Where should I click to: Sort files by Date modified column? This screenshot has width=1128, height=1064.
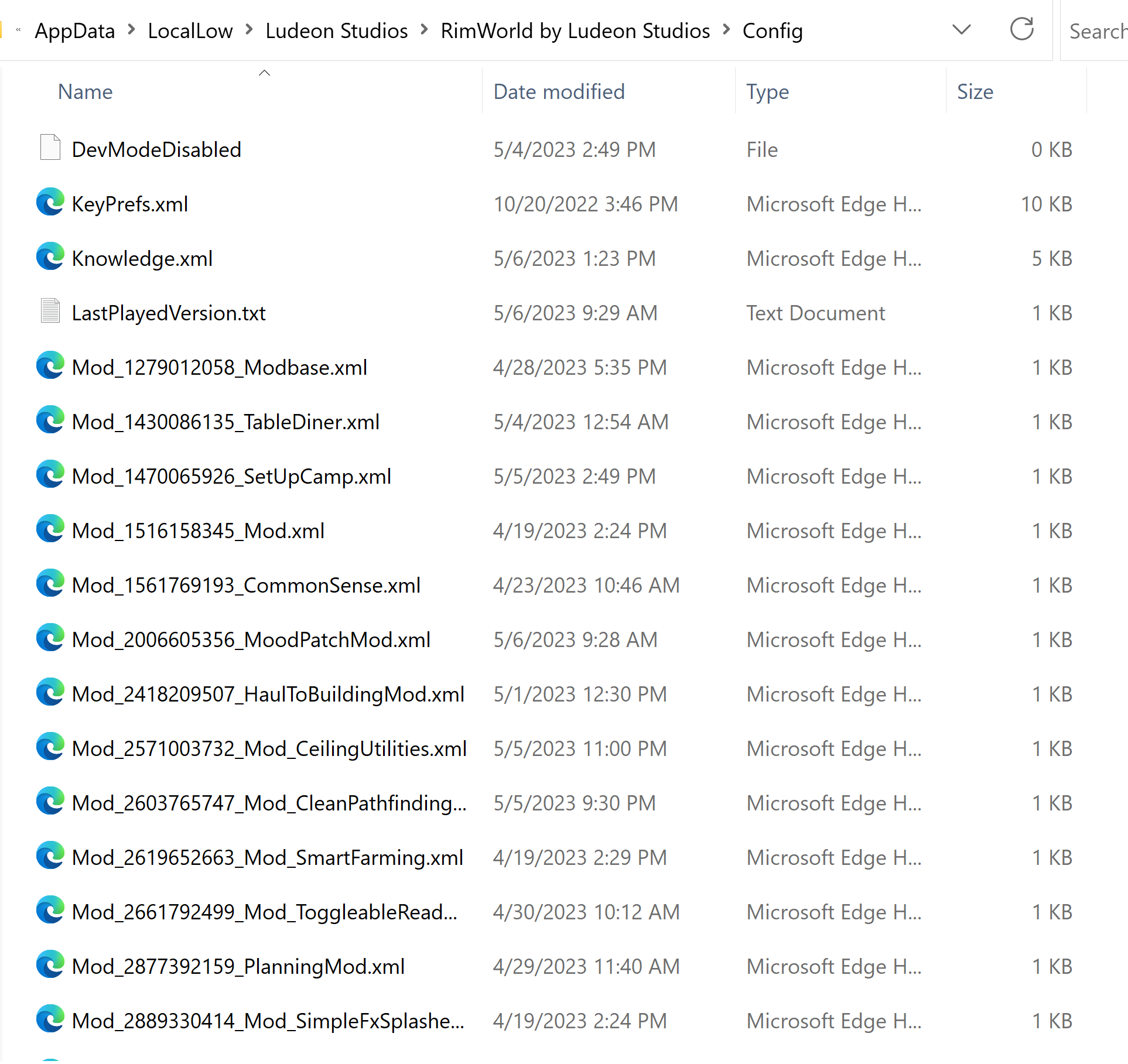click(x=559, y=92)
